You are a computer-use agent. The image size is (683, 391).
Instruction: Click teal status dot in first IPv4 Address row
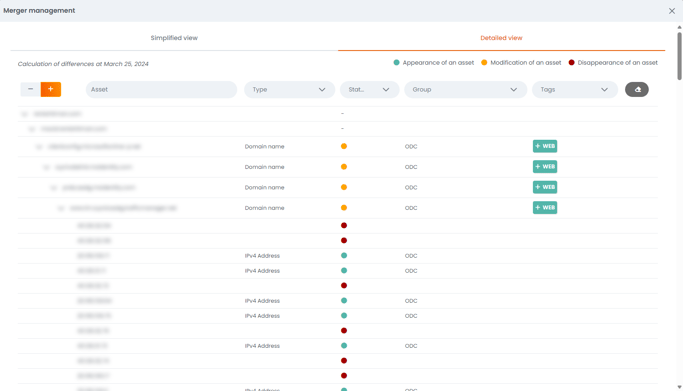(344, 256)
